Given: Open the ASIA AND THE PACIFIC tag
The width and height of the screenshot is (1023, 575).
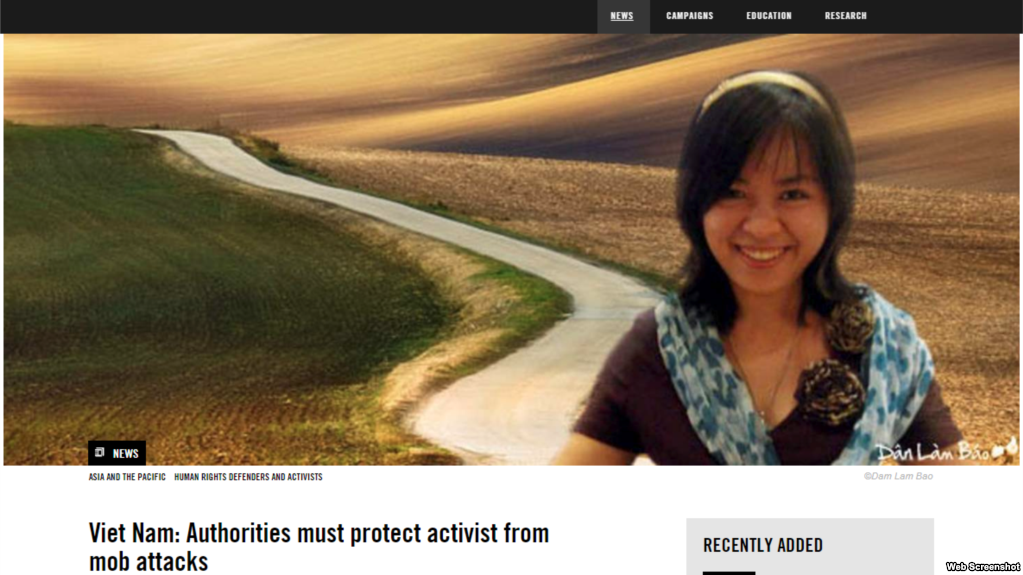Looking at the screenshot, I should pos(127,477).
